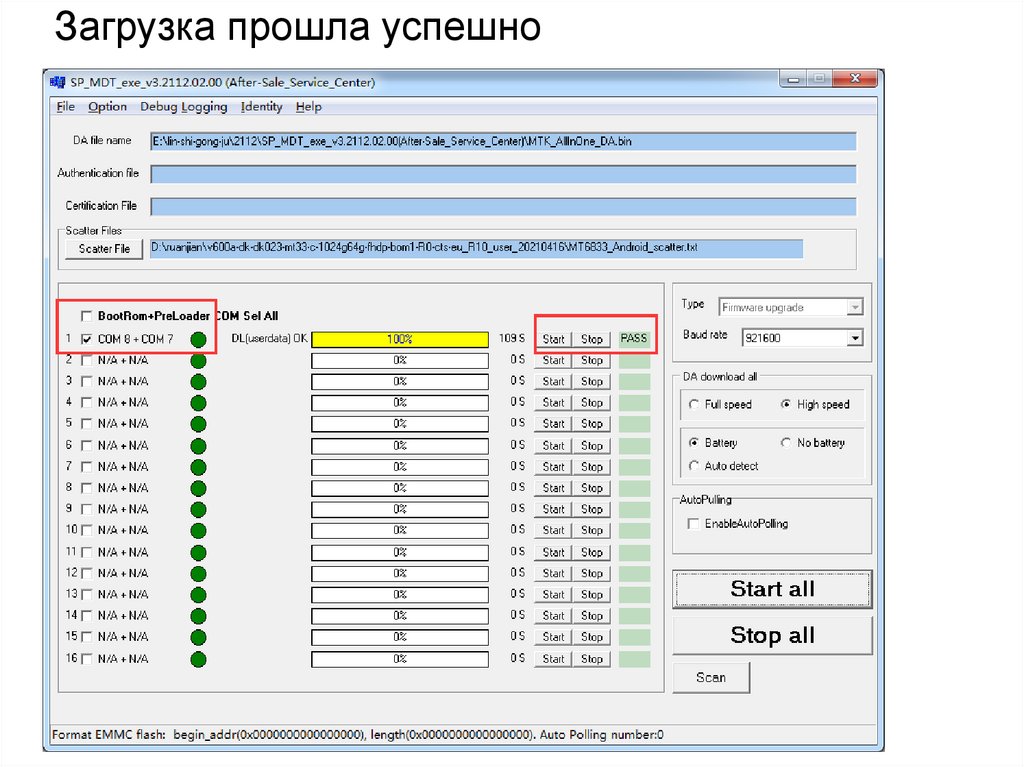Viewport: 1024px width, 767px height.
Task: Select the Full speed radio button
Action: pyautogui.click(x=694, y=404)
